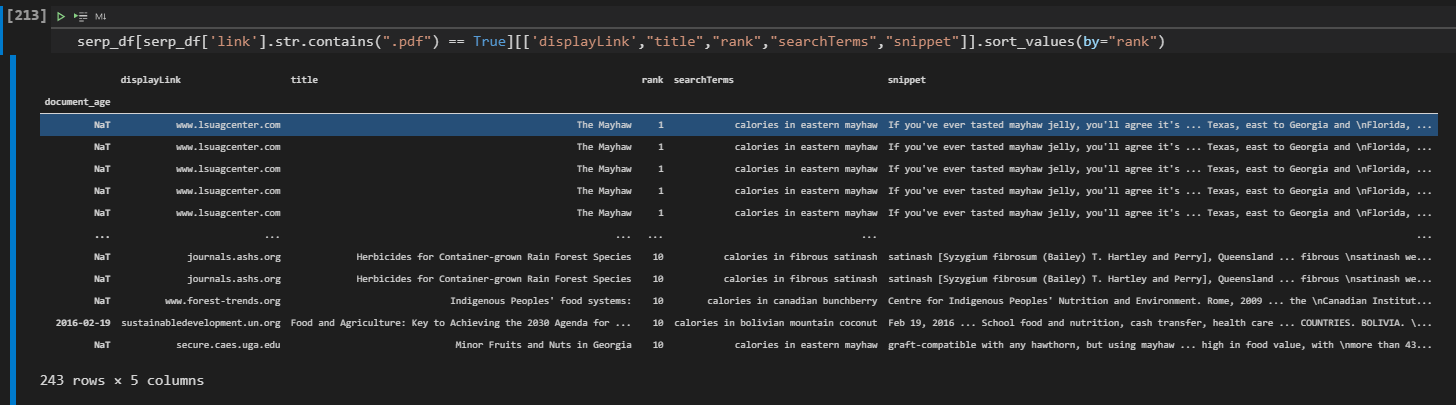Click the 'Minor Fruits and Nuts in Georgia' title
Screen dimensions: 1456x405
point(543,345)
